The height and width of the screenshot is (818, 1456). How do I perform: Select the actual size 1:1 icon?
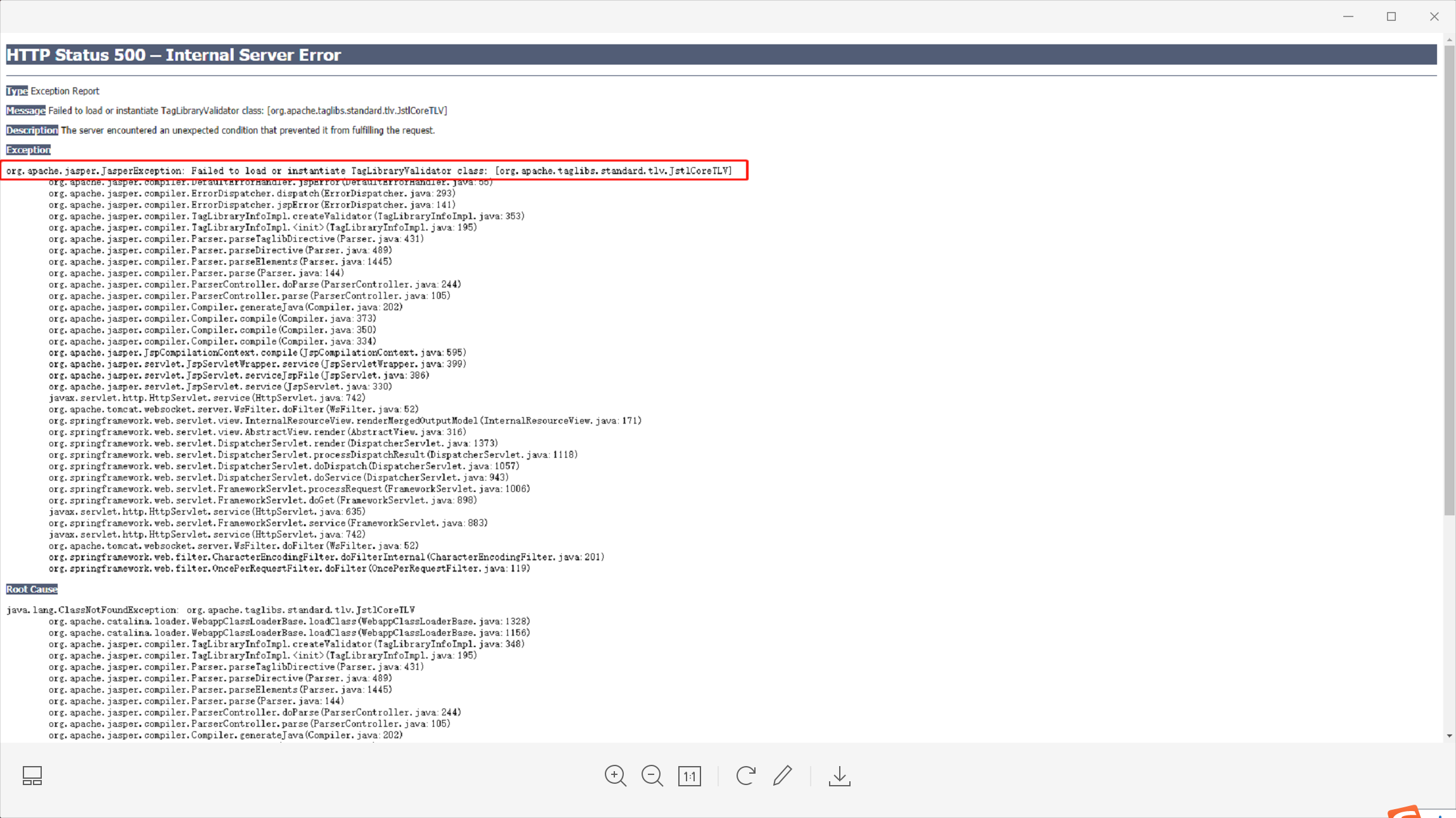coord(690,775)
